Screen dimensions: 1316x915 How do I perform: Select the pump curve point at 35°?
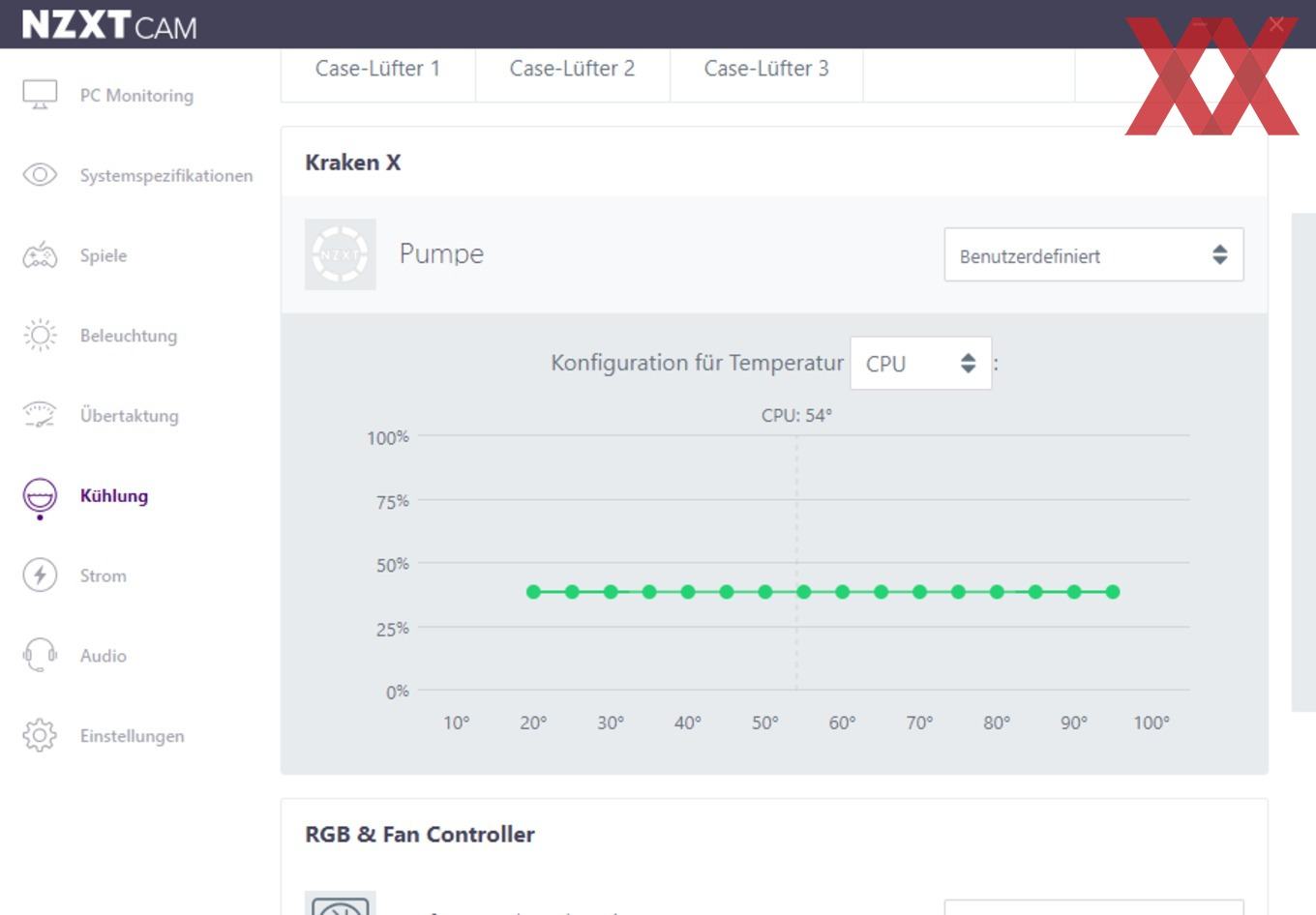649,592
